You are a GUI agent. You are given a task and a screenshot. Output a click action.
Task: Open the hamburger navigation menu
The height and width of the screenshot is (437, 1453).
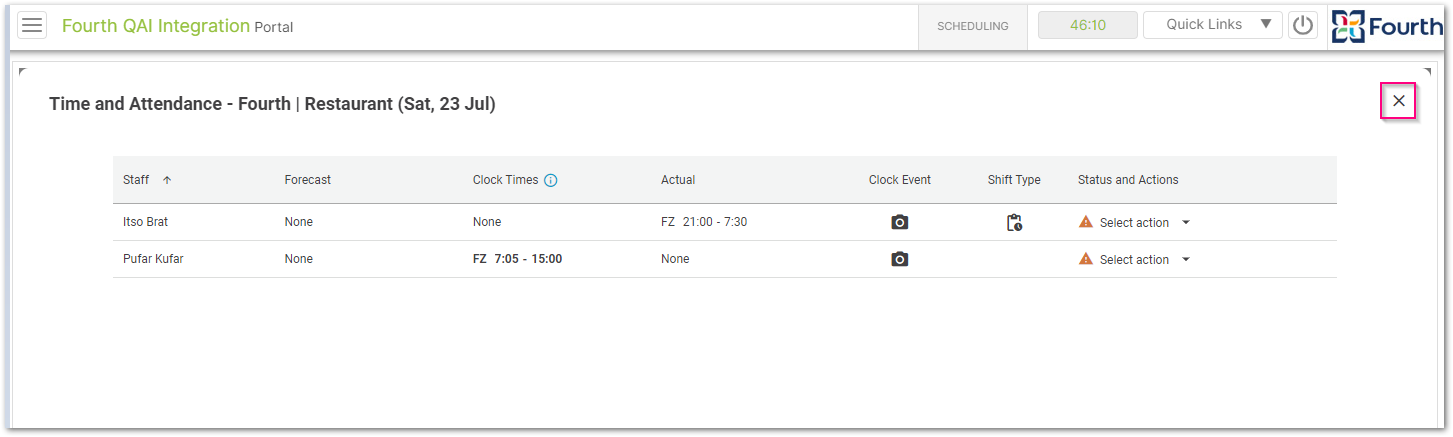coord(32,26)
